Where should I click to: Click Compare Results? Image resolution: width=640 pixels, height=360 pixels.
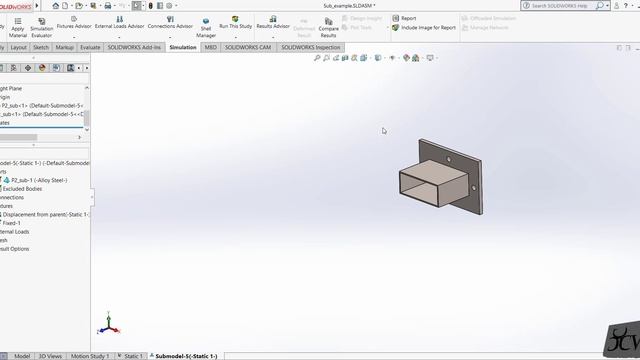pos(328,27)
